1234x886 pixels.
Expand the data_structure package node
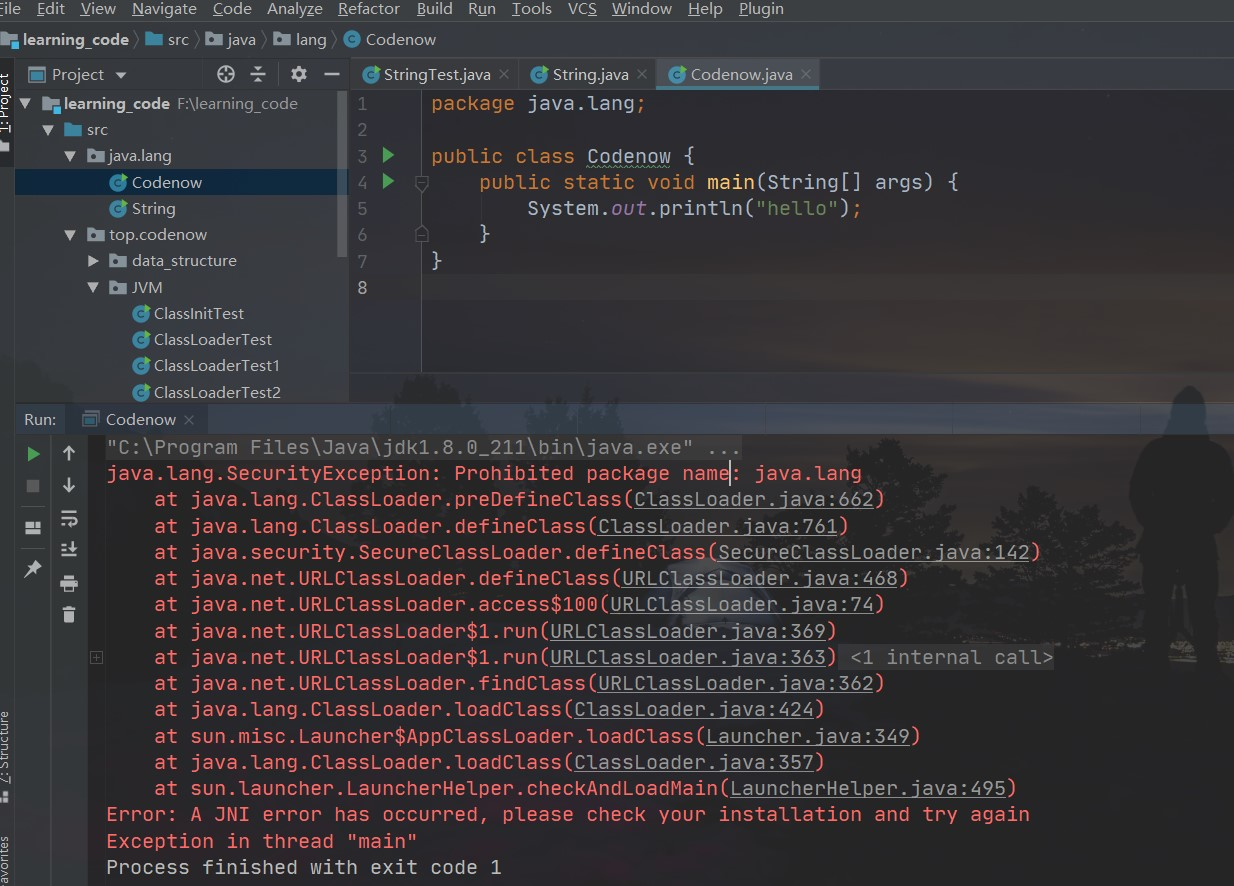(93, 261)
